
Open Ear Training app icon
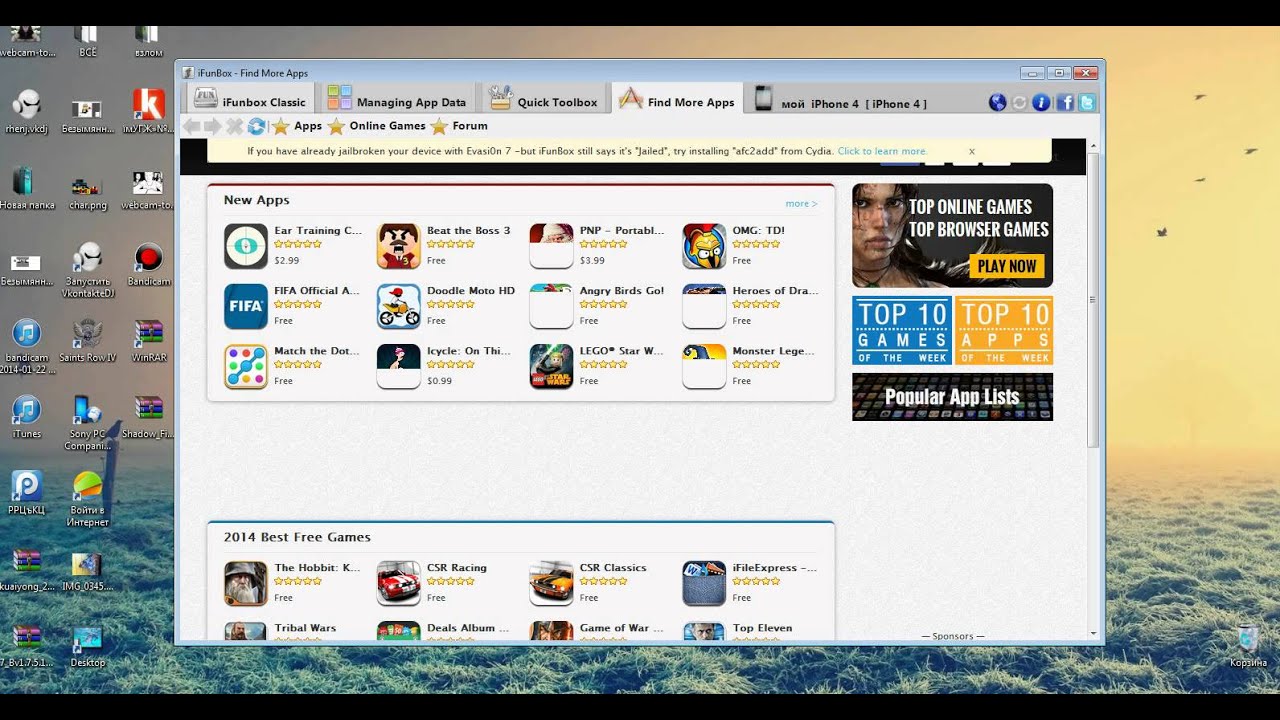tap(245, 246)
